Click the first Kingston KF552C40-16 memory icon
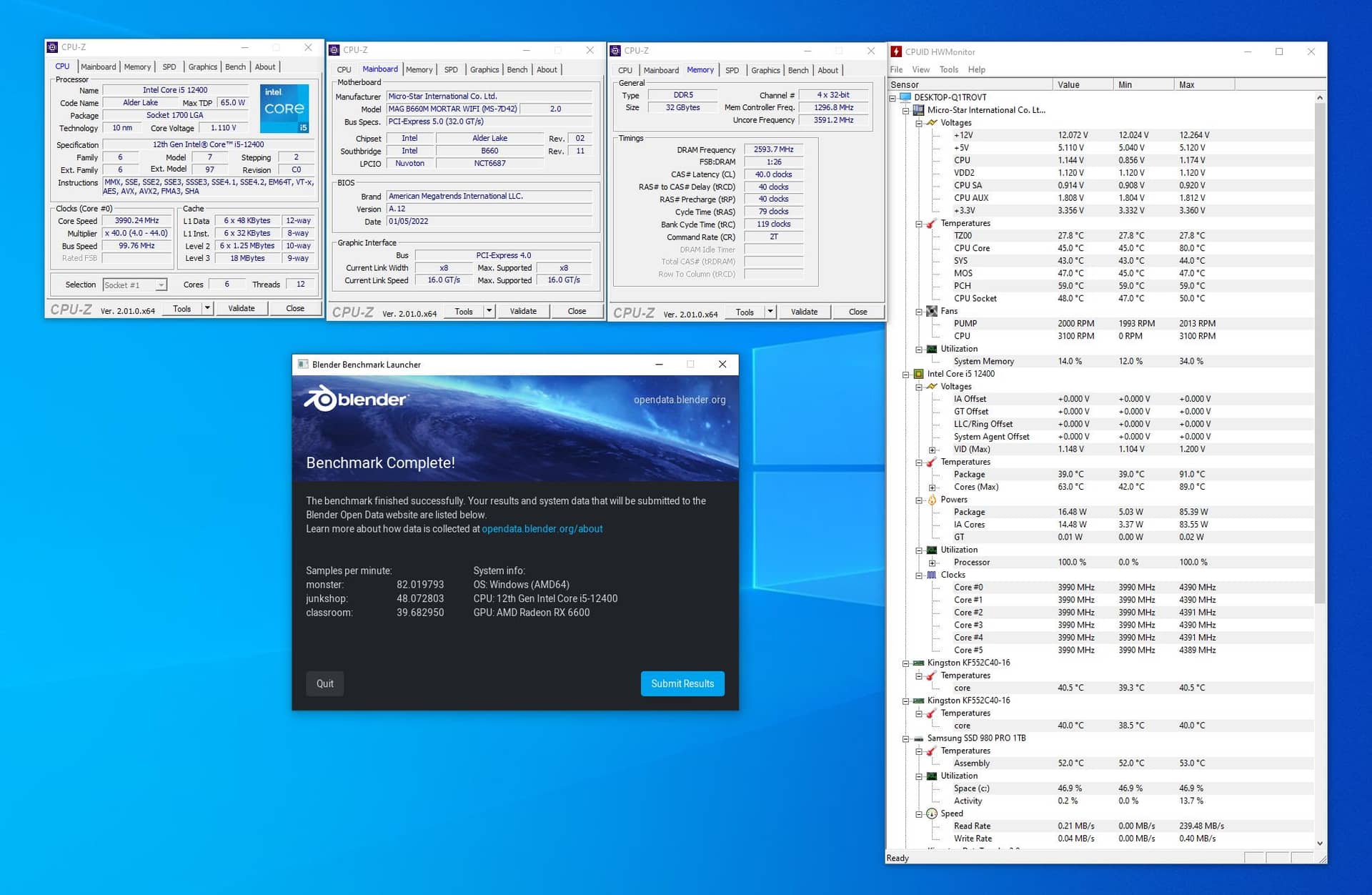Screen dimensions: 1372x895 pyautogui.click(x=918, y=663)
